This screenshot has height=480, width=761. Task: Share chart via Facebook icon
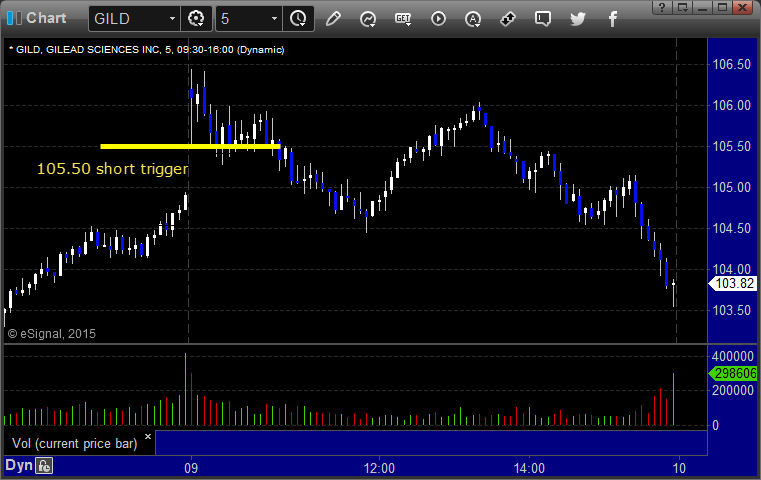[x=612, y=19]
